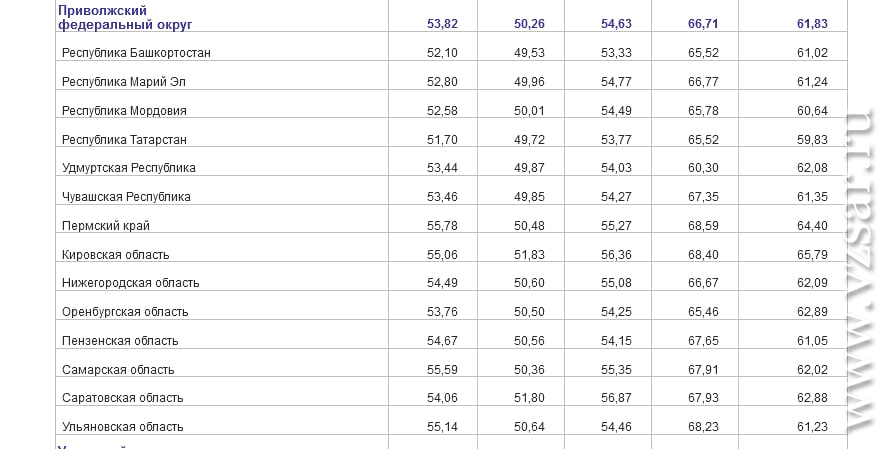Click the Республика Татарстан region name
The height and width of the screenshot is (449, 888).
tap(124, 139)
